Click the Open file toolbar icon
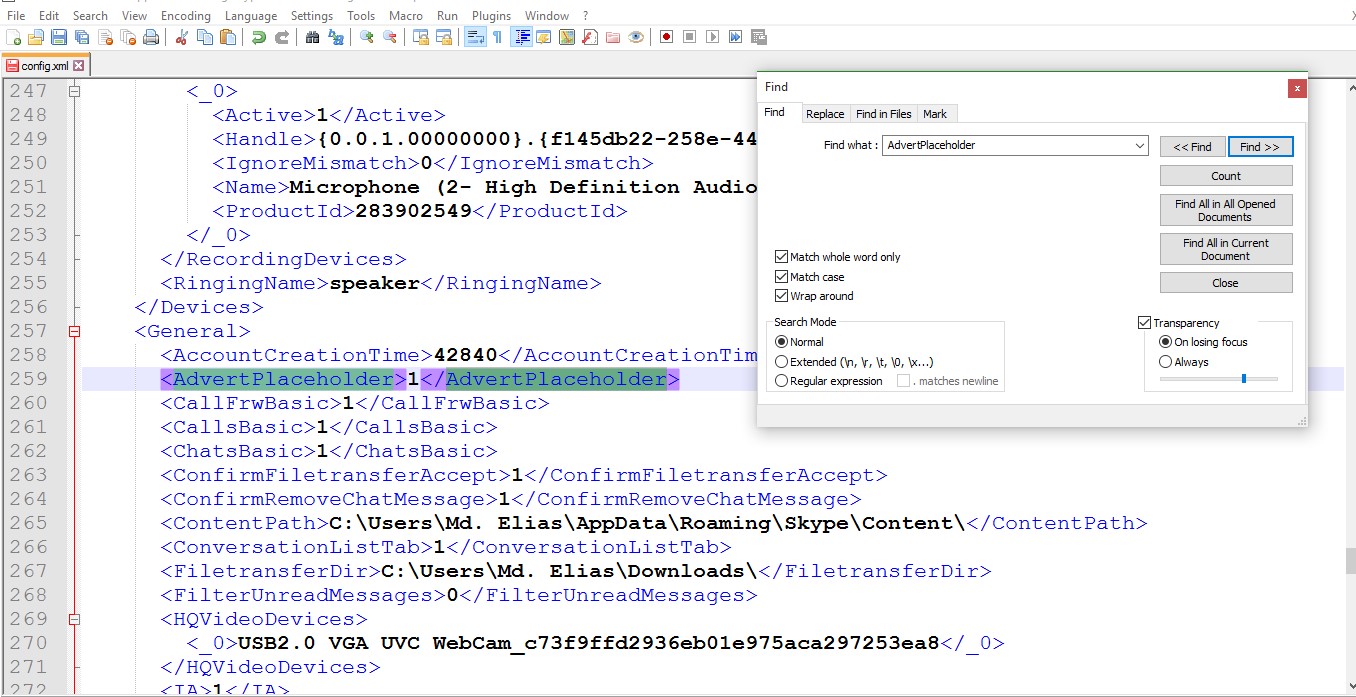The width and height of the screenshot is (1356, 697). point(35,37)
